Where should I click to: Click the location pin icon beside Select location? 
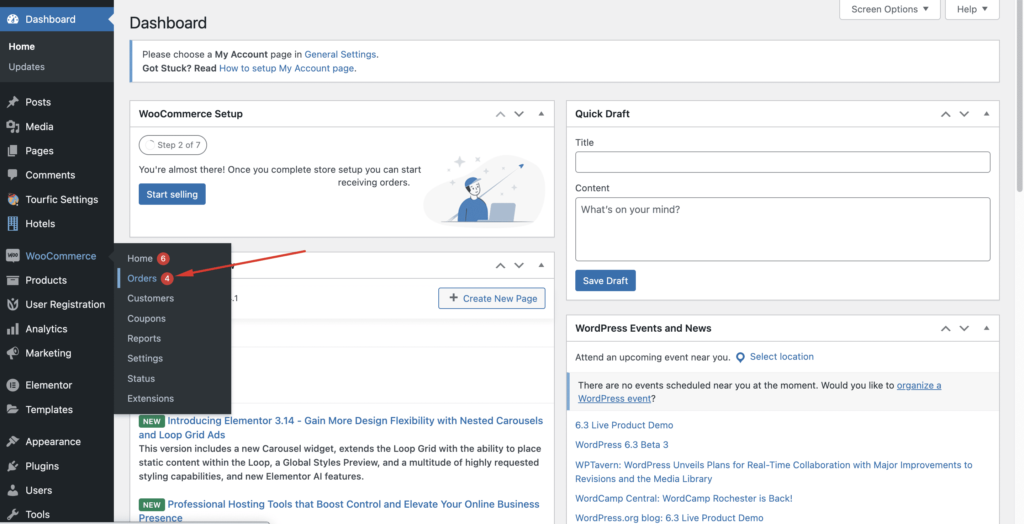(x=741, y=357)
